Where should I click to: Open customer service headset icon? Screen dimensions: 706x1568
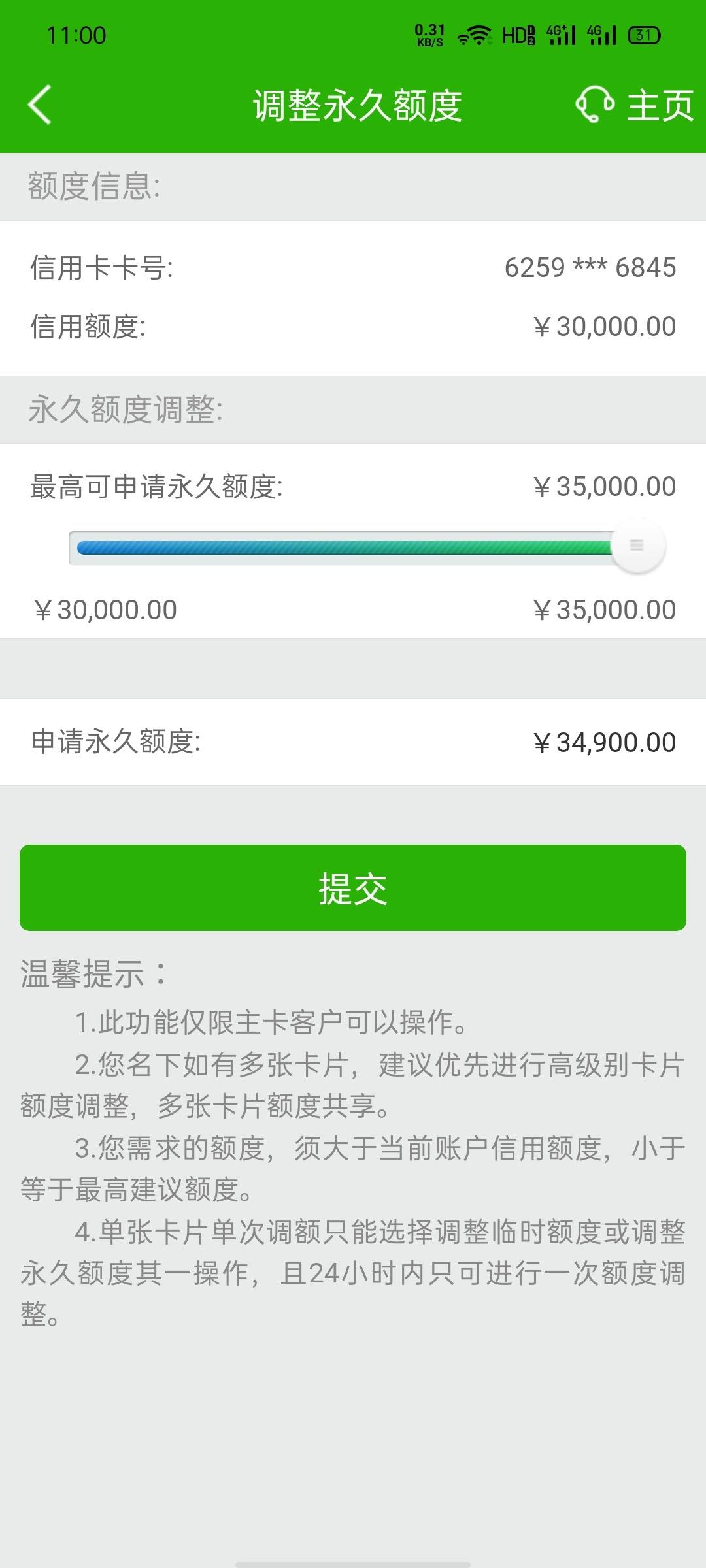[x=595, y=105]
